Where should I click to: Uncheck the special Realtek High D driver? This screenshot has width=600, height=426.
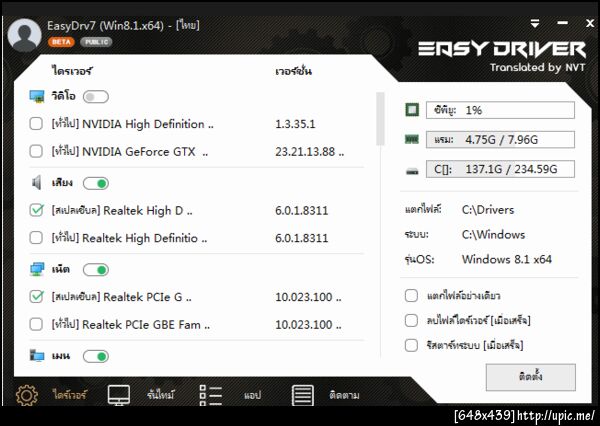(36, 210)
